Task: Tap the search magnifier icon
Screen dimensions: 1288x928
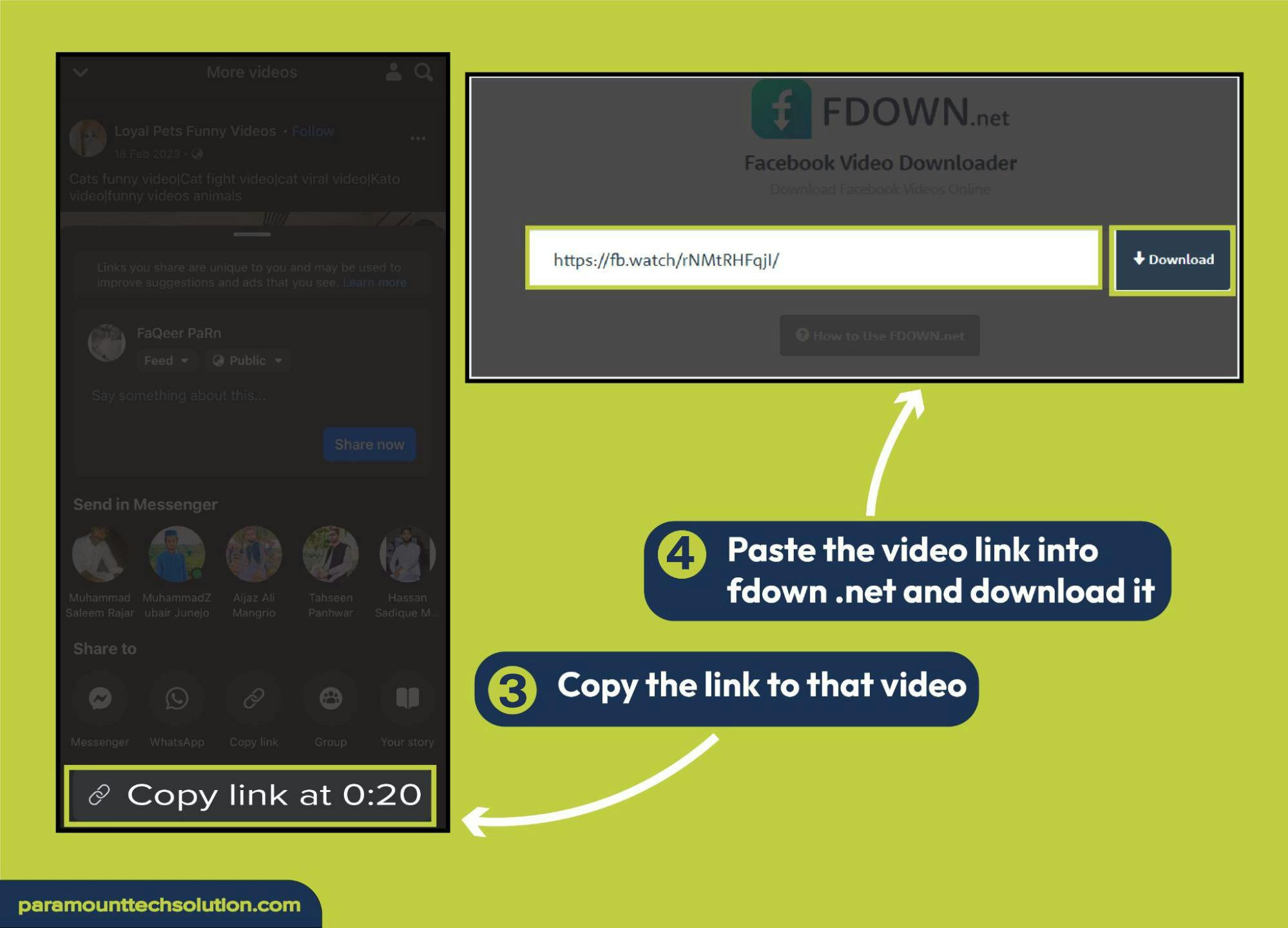Action: tap(423, 72)
